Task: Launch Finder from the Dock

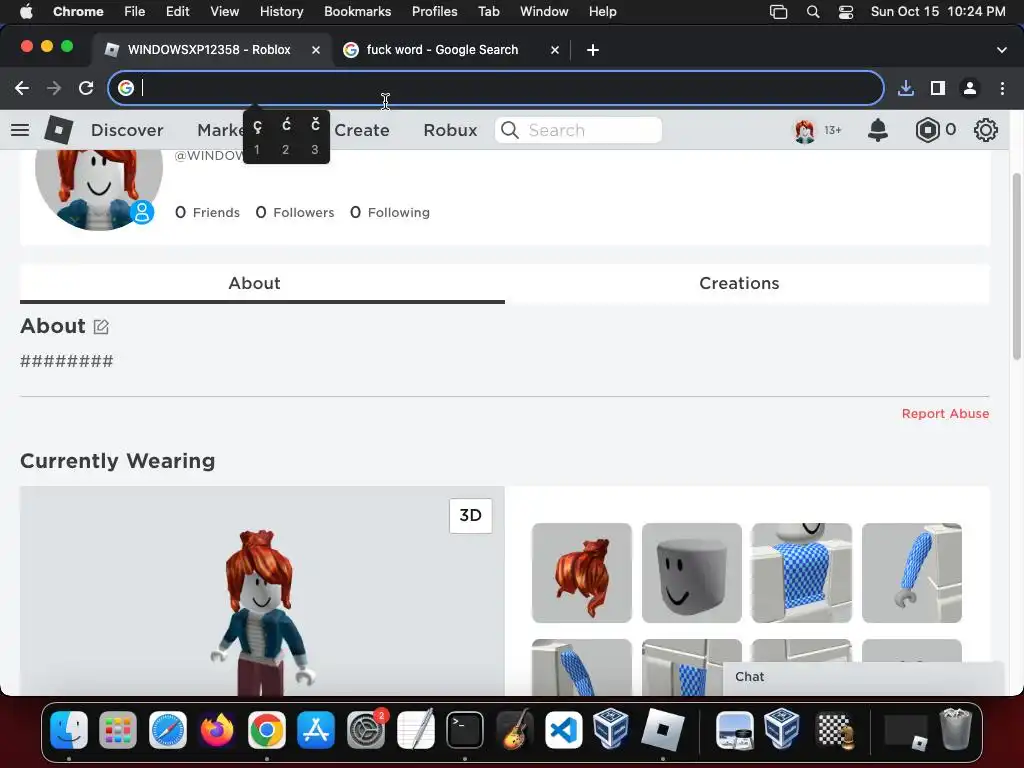Action: 69,729
